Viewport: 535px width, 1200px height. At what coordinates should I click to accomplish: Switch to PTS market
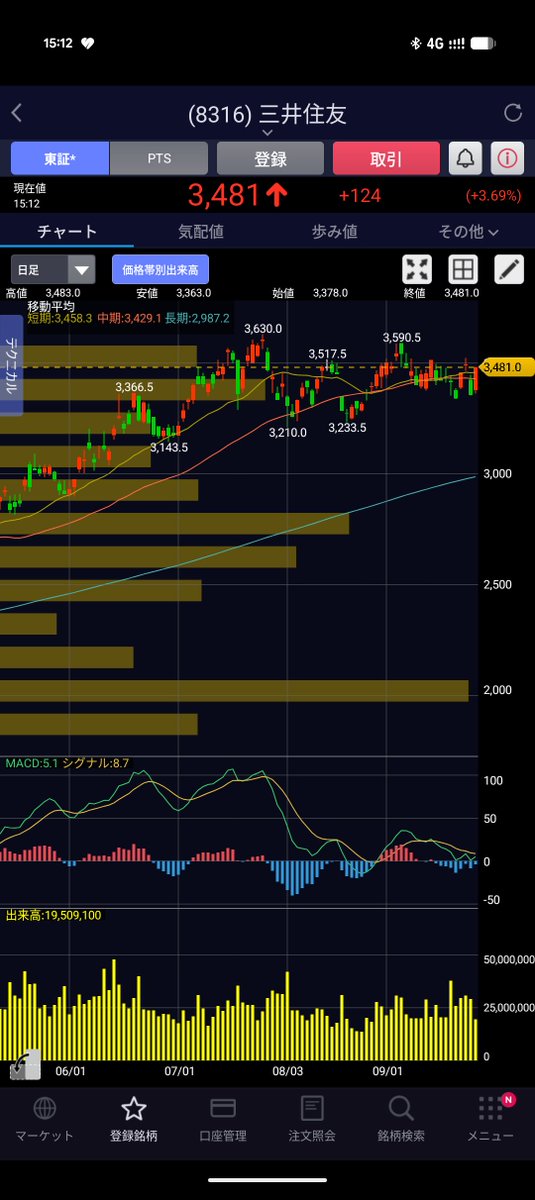(x=158, y=158)
